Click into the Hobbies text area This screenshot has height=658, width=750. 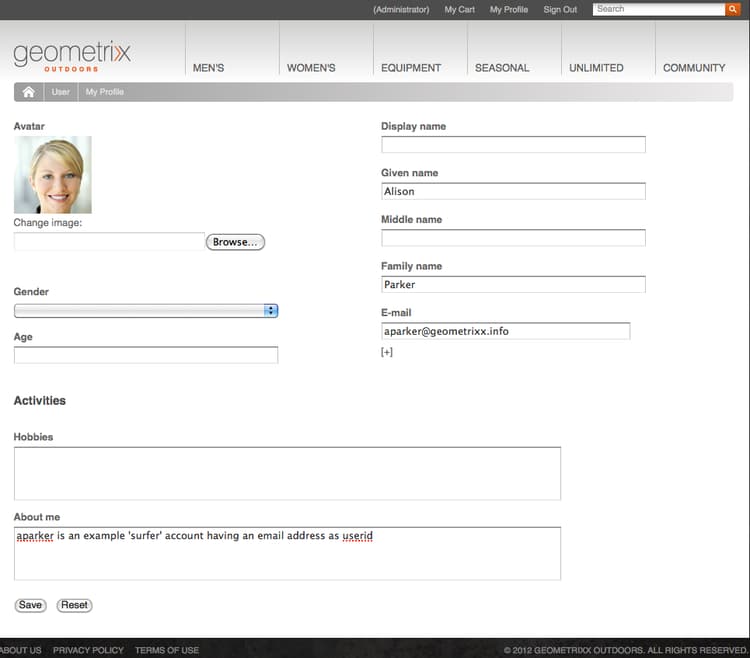287,473
